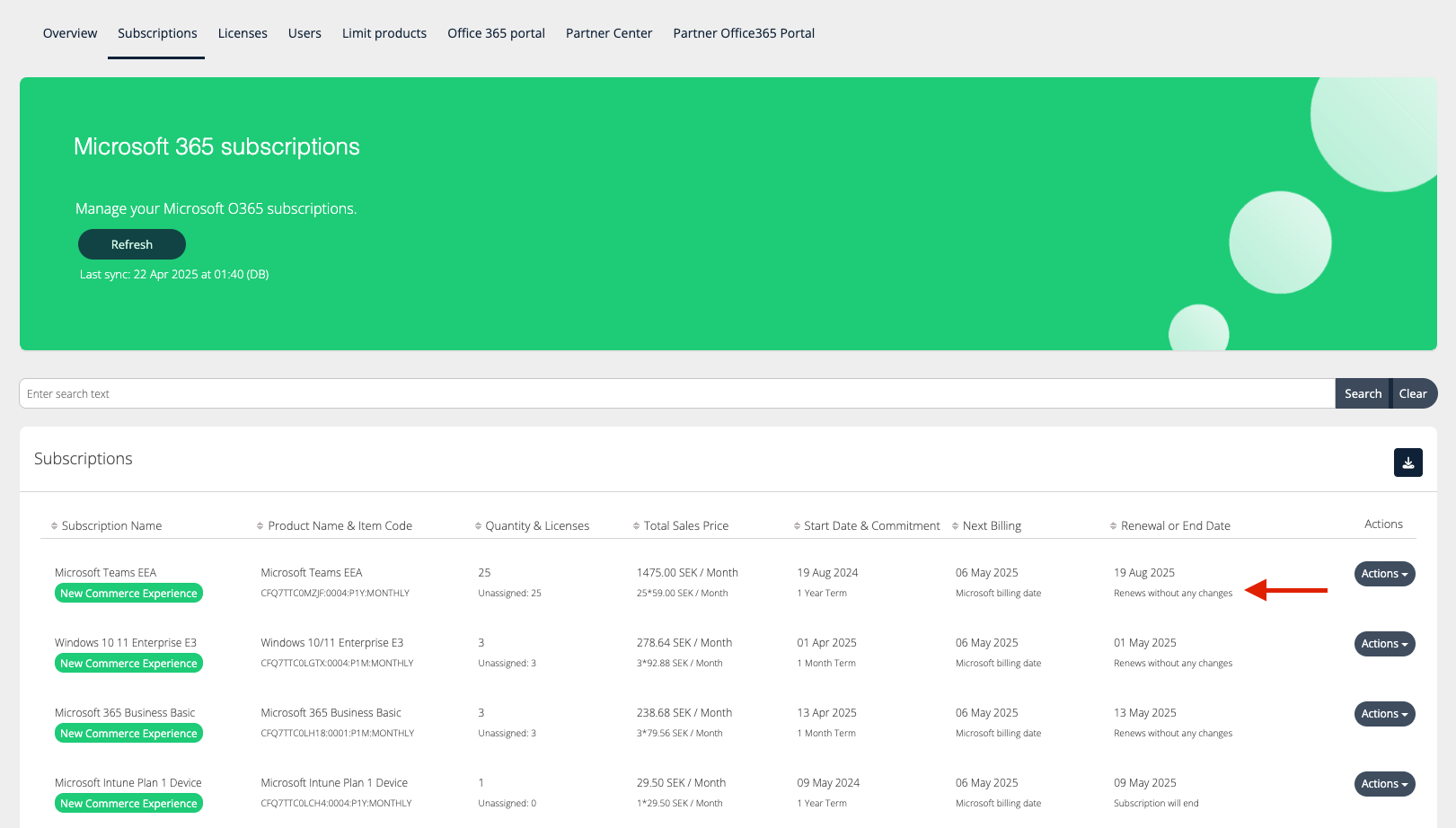The height and width of the screenshot is (828, 1456).
Task: Open the Partner Center tab
Action: [x=609, y=33]
